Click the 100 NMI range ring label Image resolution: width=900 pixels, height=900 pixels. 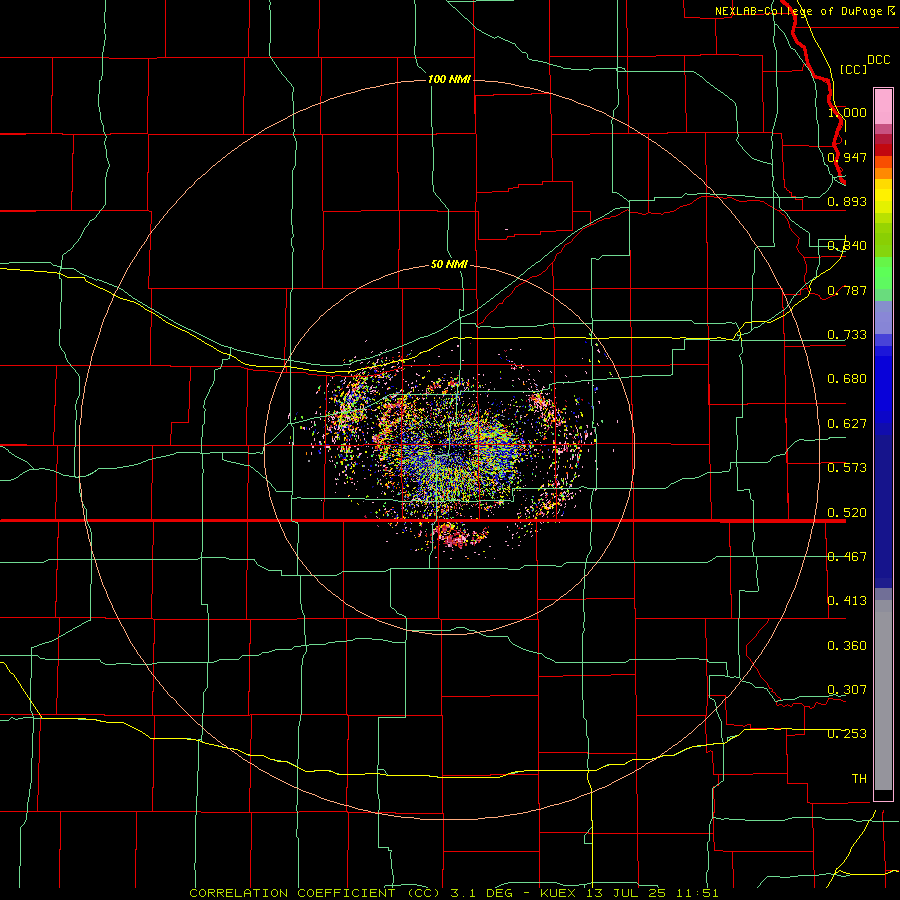[x=449, y=79]
